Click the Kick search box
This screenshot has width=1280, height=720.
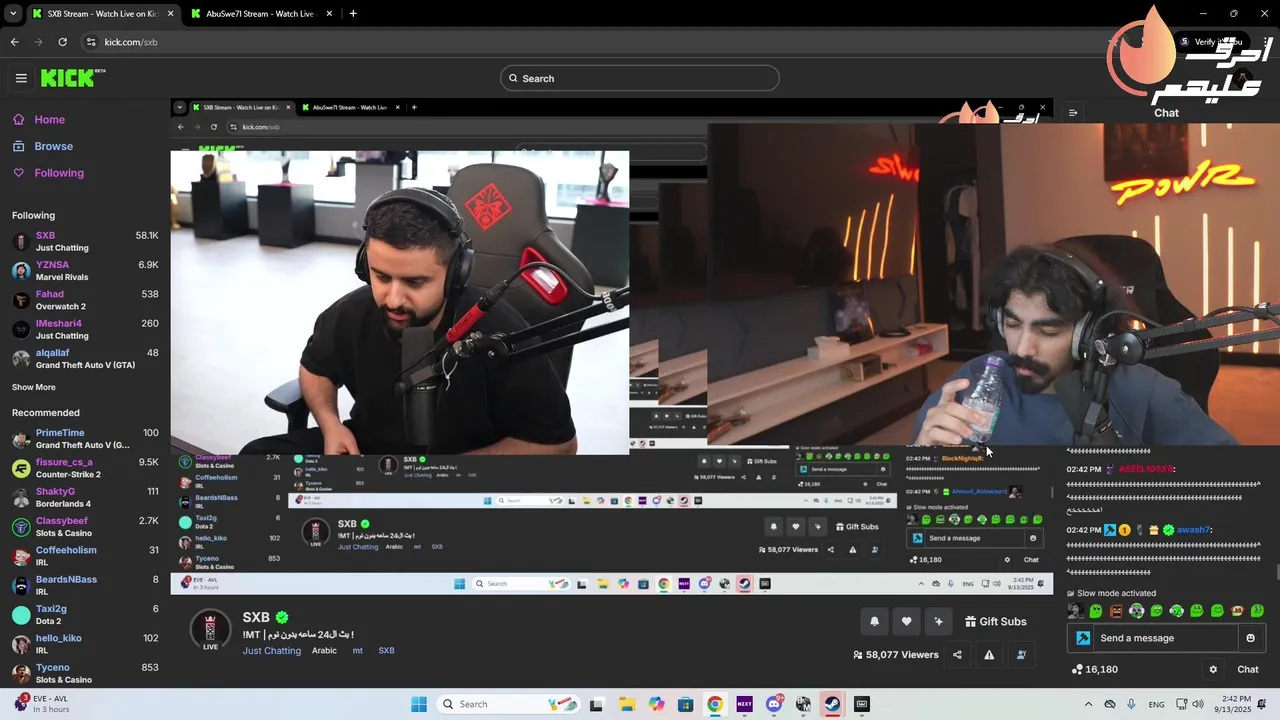[x=640, y=78]
